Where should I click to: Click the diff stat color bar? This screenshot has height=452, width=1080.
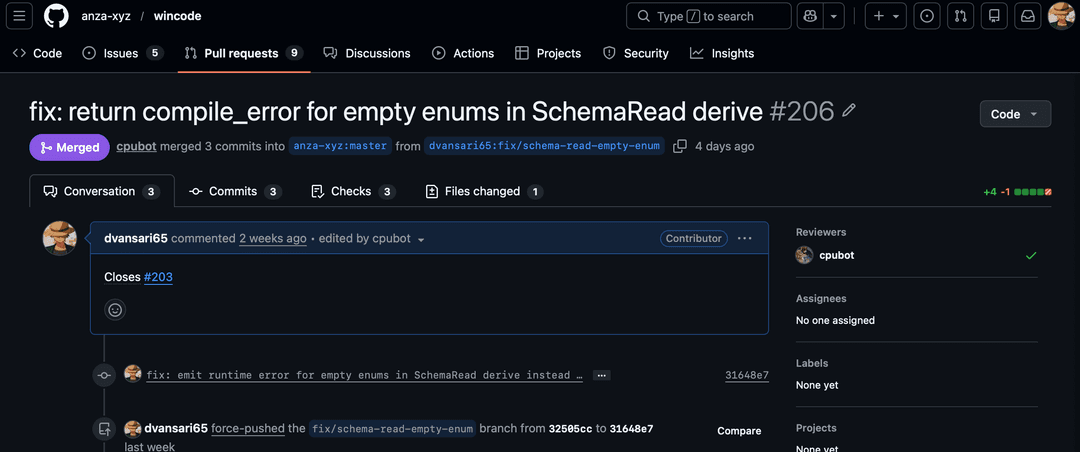point(1033,191)
